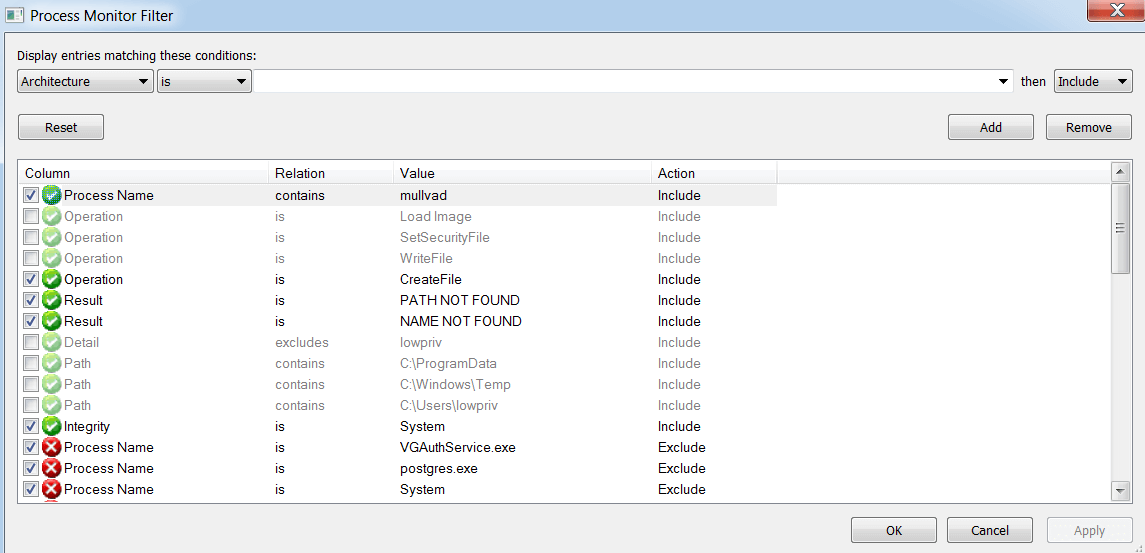Uncheck the Process Name is System exclude filter
The height and width of the screenshot is (553, 1145).
(x=31, y=489)
